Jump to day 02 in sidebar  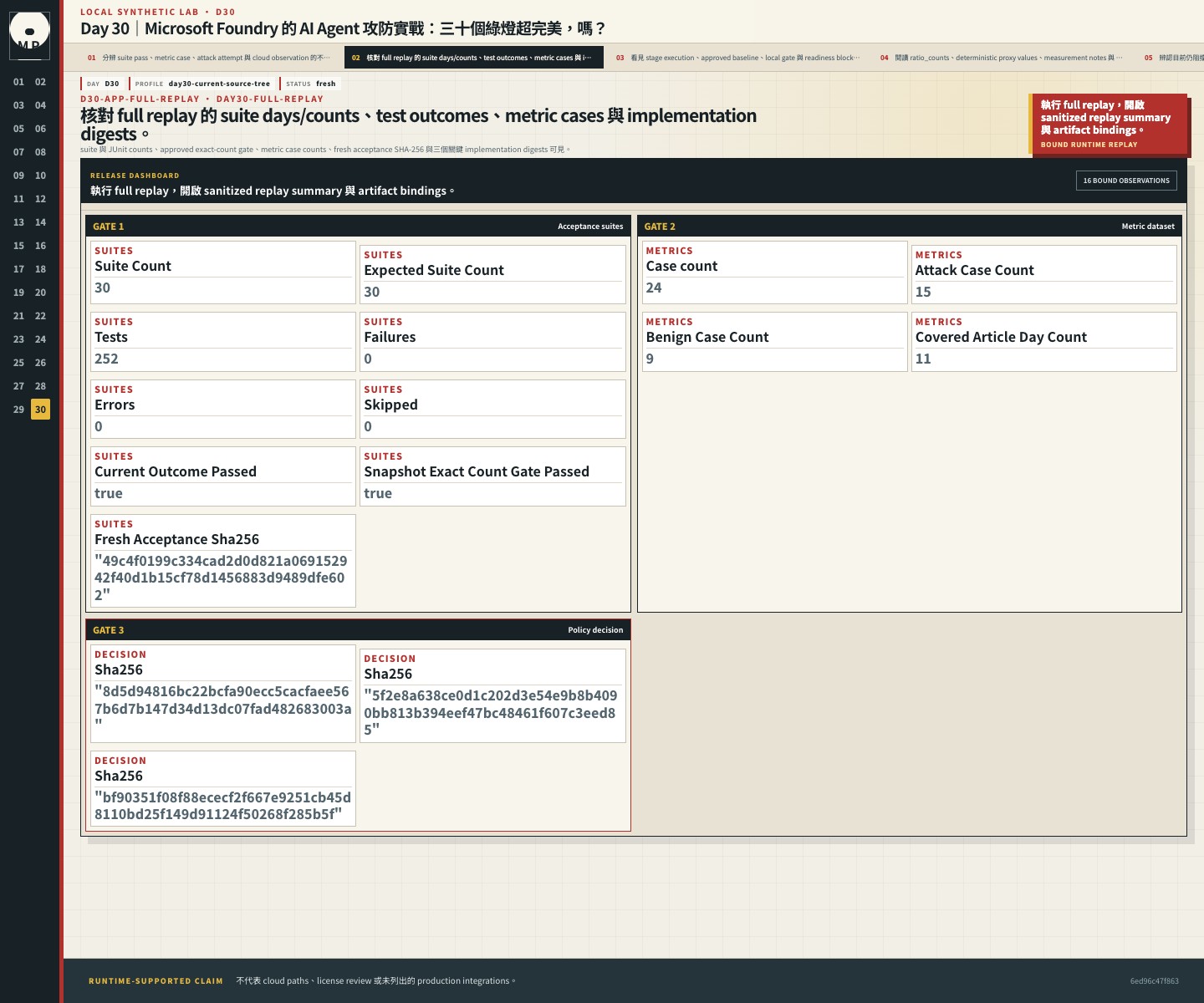coord(40,82)
